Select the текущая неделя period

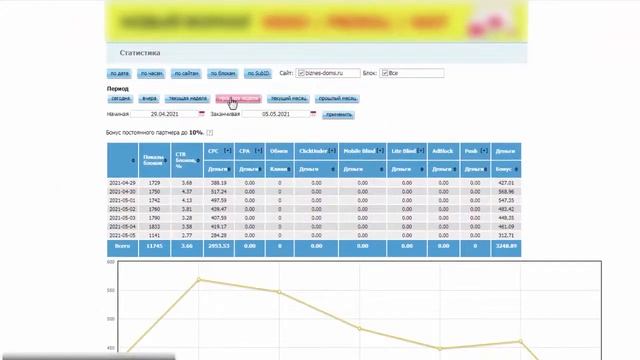click(187, 99)
